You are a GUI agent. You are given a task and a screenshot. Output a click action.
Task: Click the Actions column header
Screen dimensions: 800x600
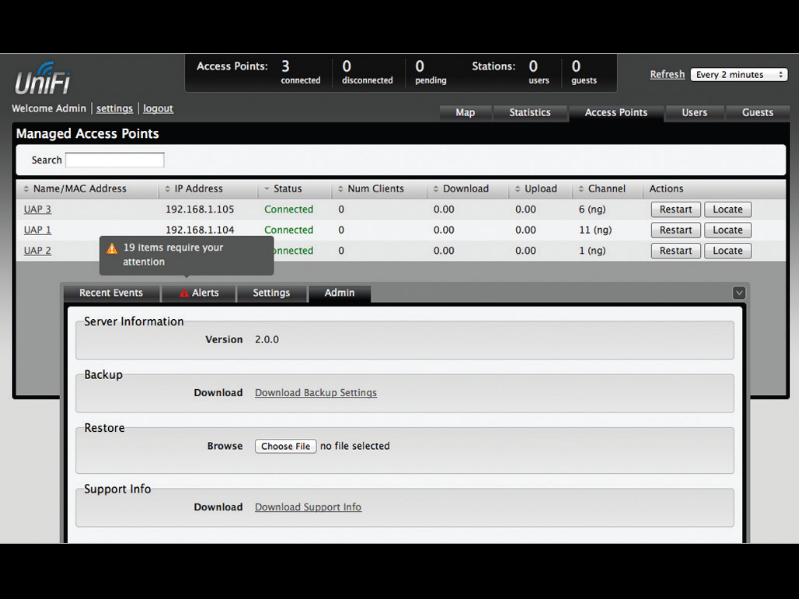(666, 189)
